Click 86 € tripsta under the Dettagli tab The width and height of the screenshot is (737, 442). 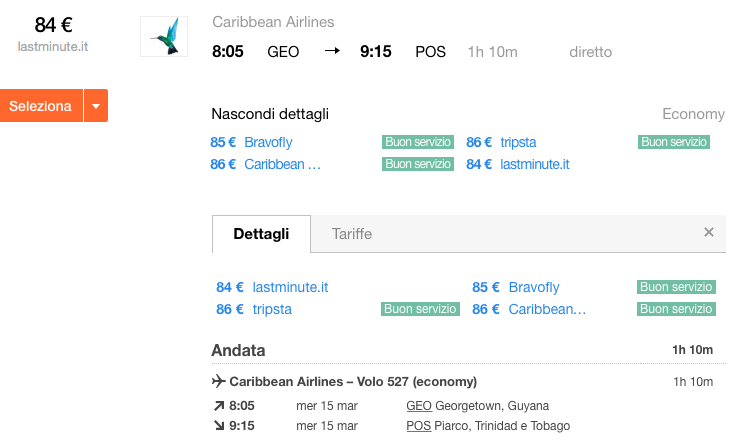point(254,309)
